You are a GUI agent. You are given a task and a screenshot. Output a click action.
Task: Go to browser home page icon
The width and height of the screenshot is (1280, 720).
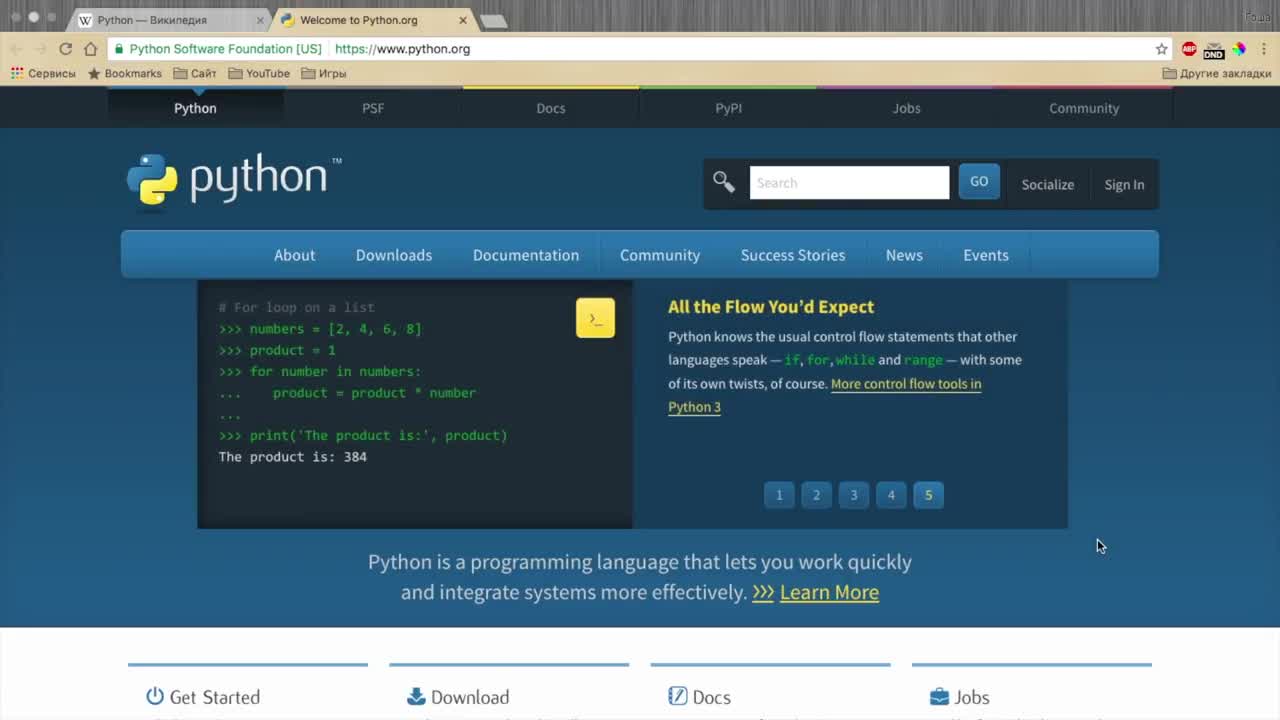(91, 49)
